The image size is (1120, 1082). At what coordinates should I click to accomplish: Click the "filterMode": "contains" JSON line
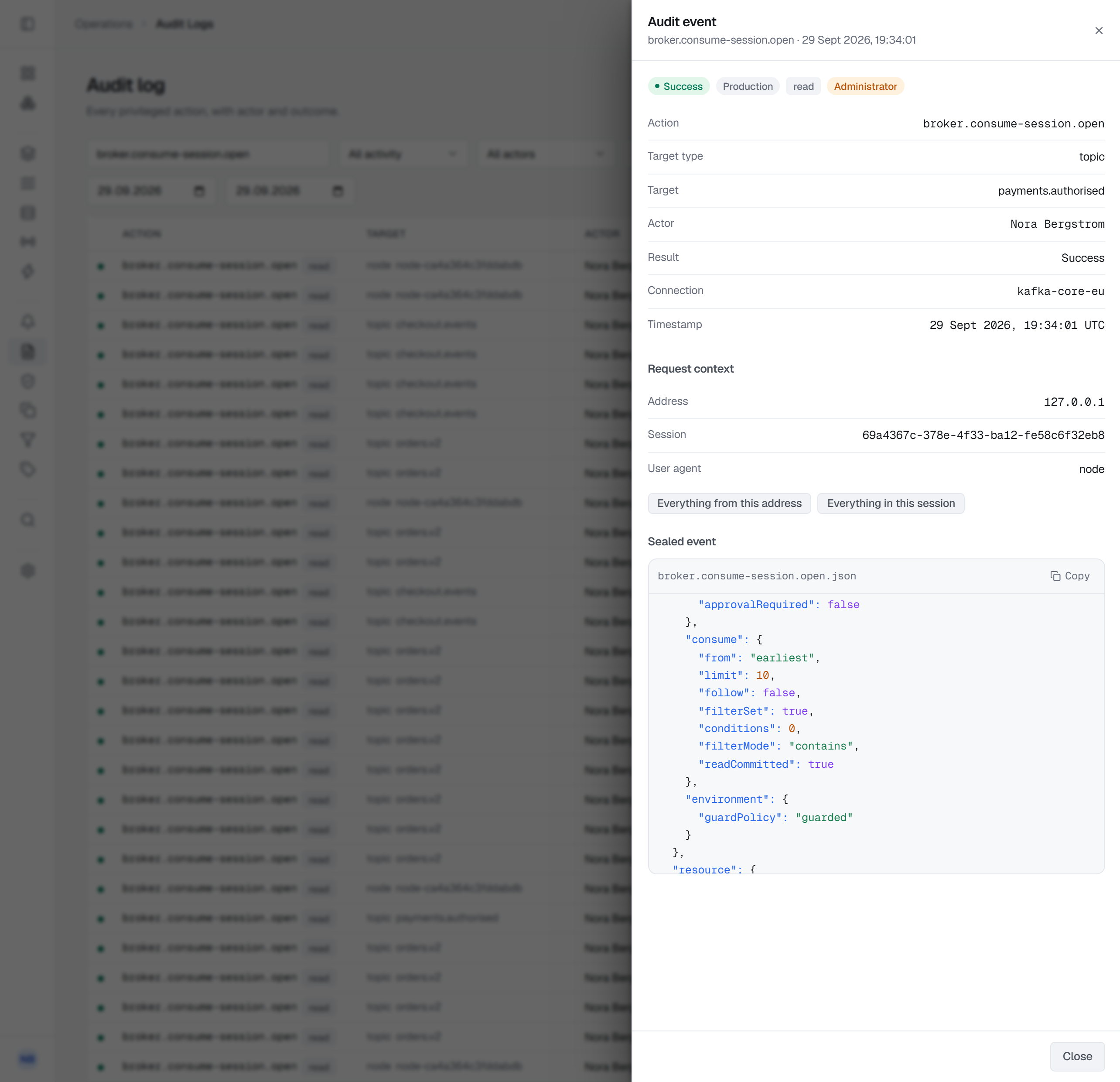click(x=778, y=746)
